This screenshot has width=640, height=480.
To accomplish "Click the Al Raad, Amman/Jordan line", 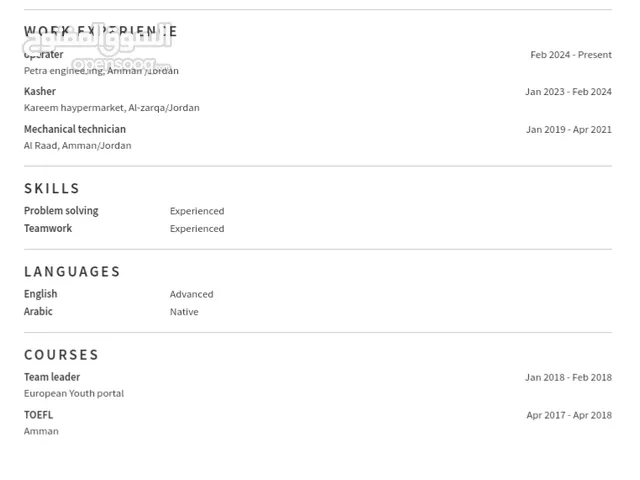I will (78, 146).
